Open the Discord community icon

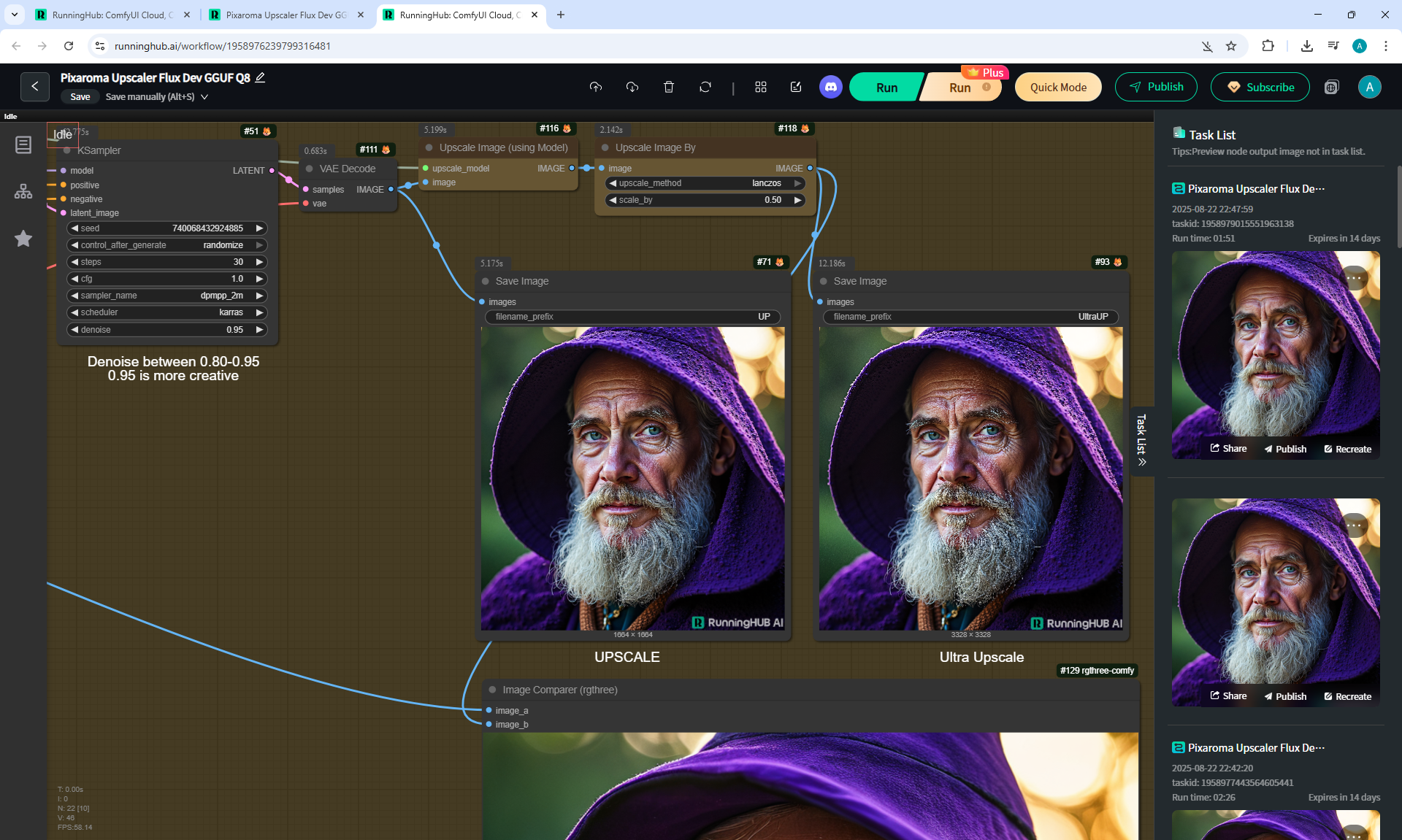830,87
